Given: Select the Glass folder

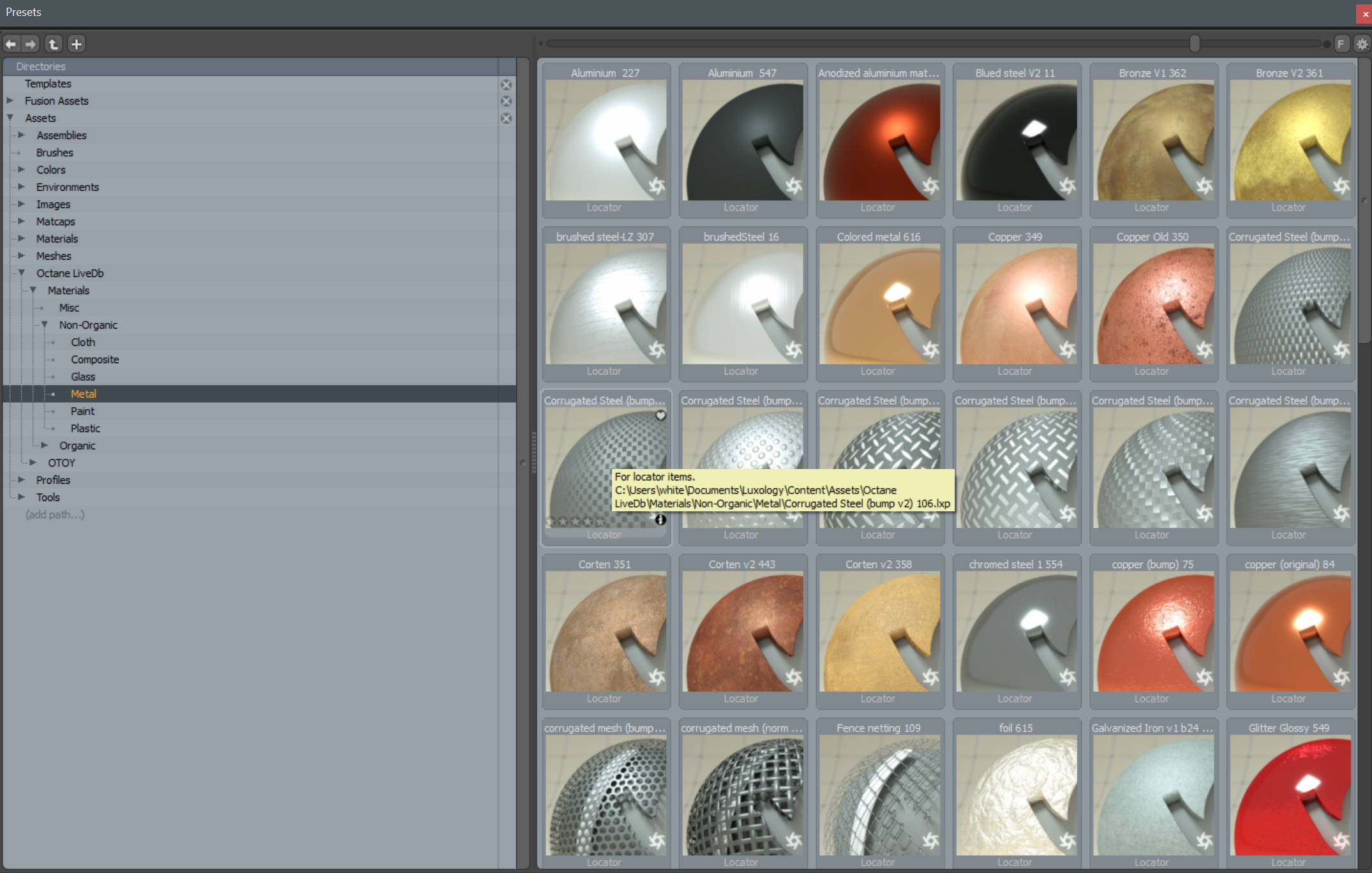Looking at the screenshot, I should (83, 377).
